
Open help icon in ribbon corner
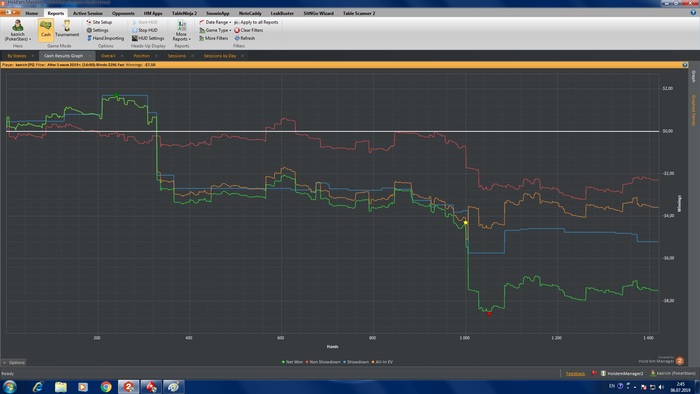click(x=693, y=13)
